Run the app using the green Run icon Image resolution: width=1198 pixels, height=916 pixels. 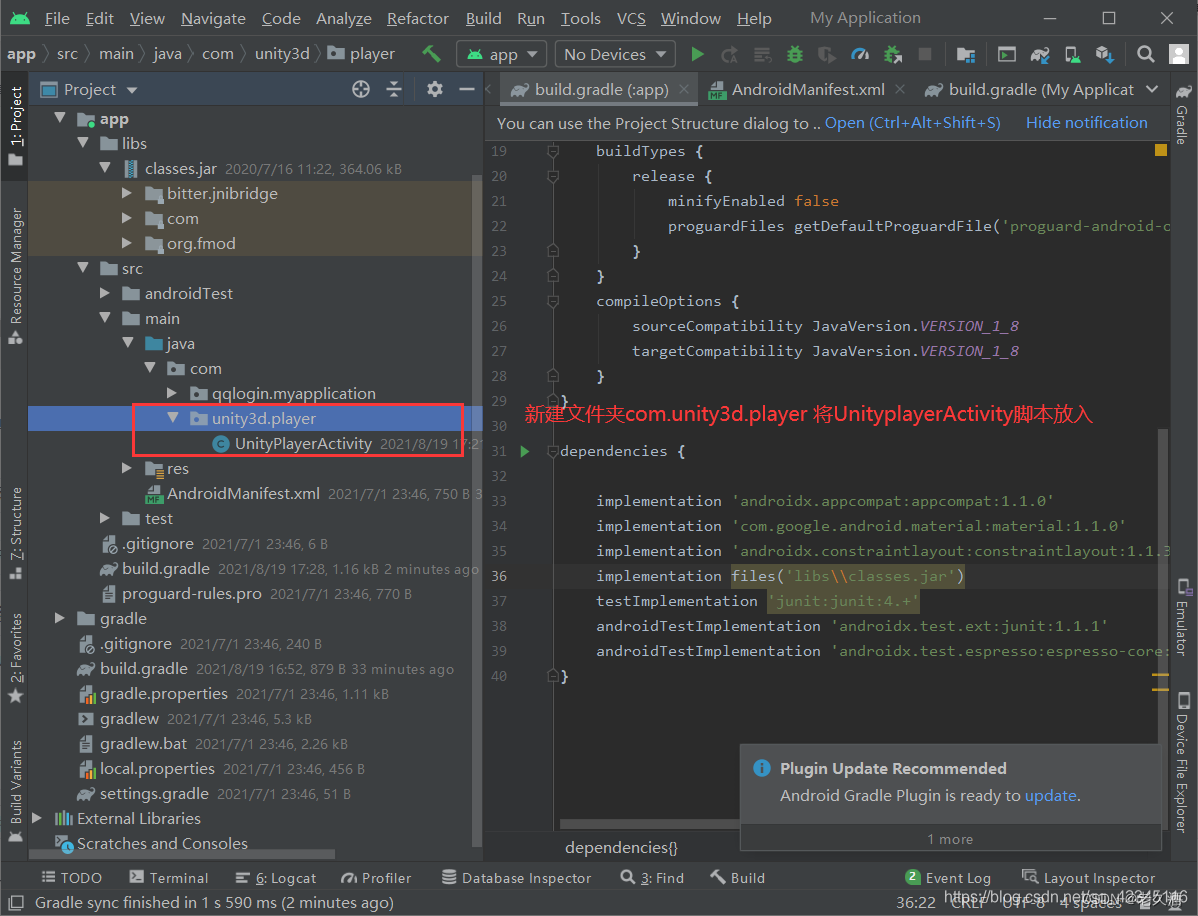tap(697, 54)
